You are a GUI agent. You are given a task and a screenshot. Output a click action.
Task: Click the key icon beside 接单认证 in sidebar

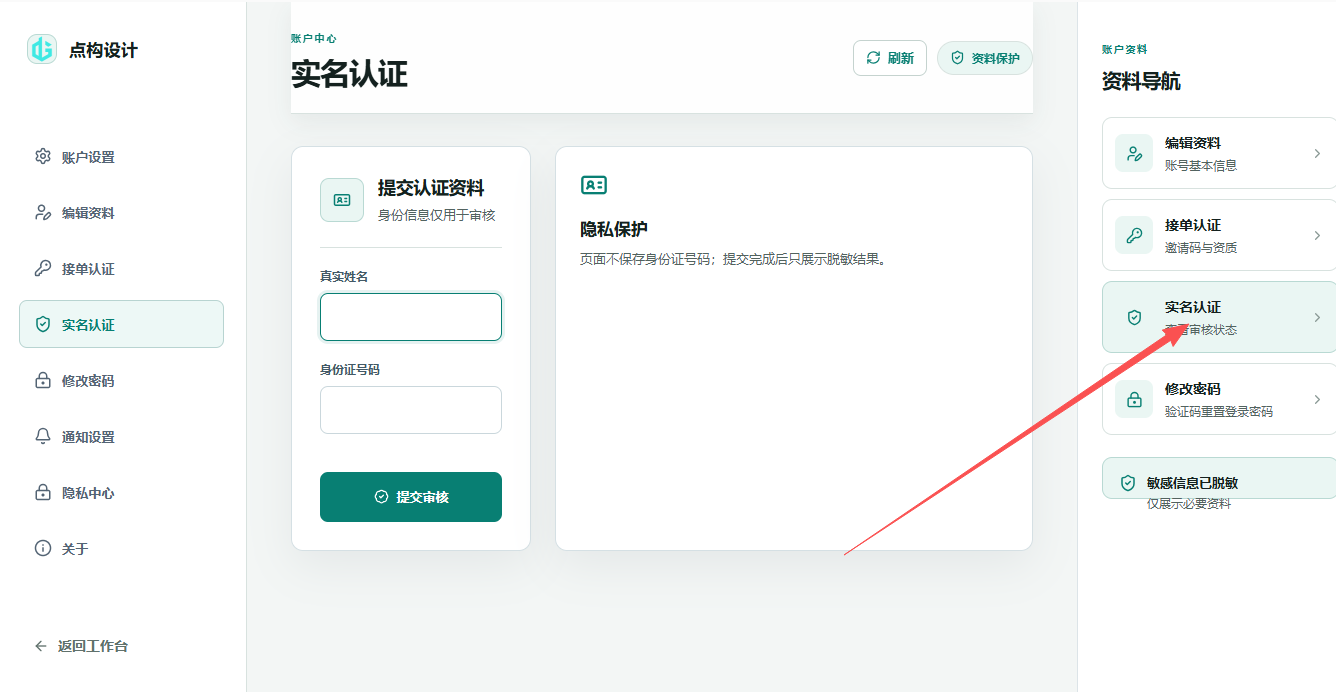42,268
